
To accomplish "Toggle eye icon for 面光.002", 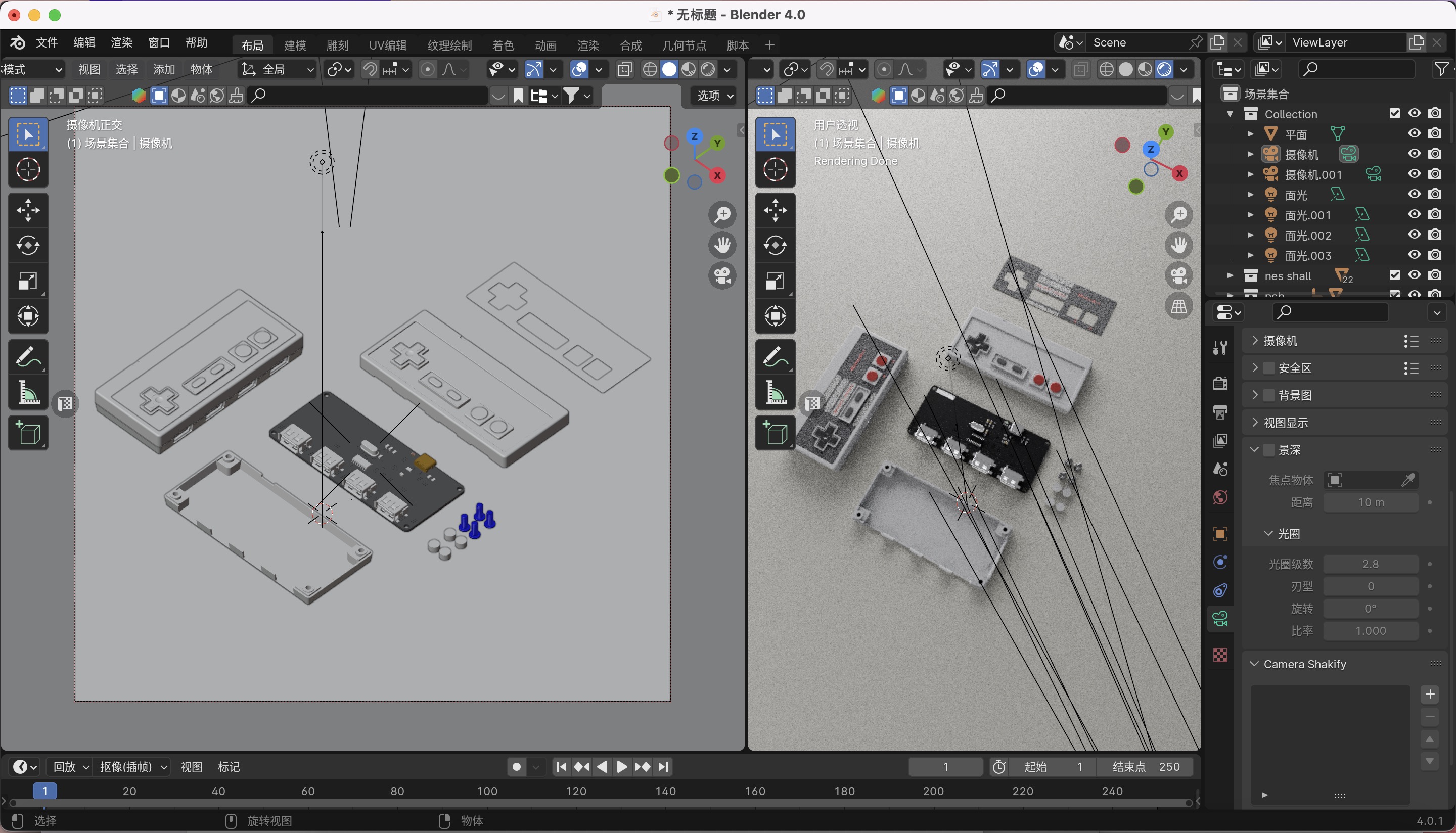I will point(1414,235).
